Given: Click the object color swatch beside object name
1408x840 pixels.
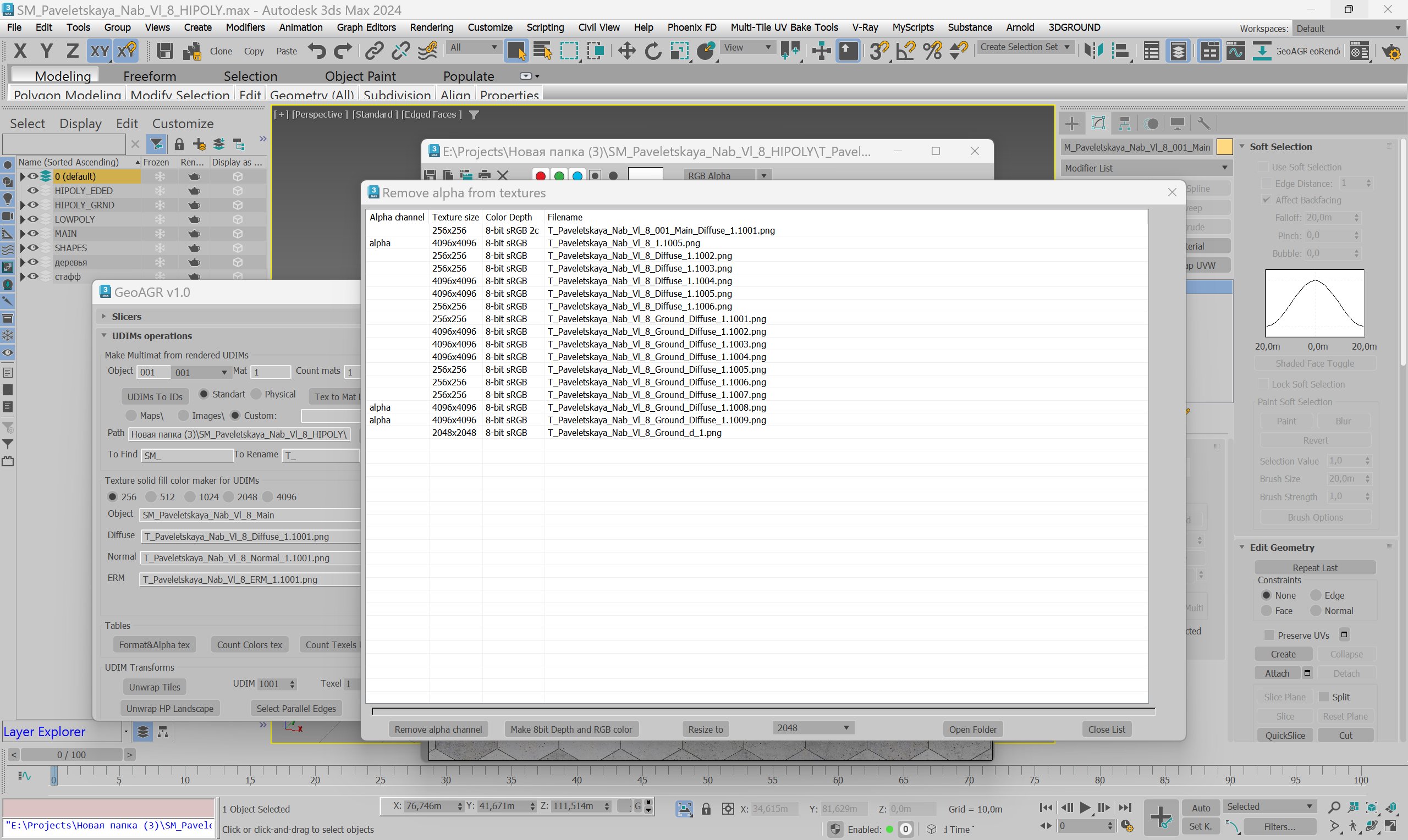Looking at the screenshot, I should 1224,147.
